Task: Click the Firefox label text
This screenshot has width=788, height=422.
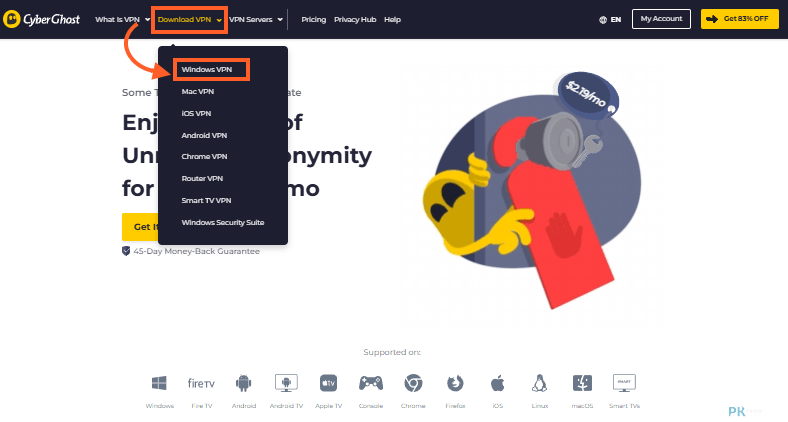Action: click(x=455, y=406)
